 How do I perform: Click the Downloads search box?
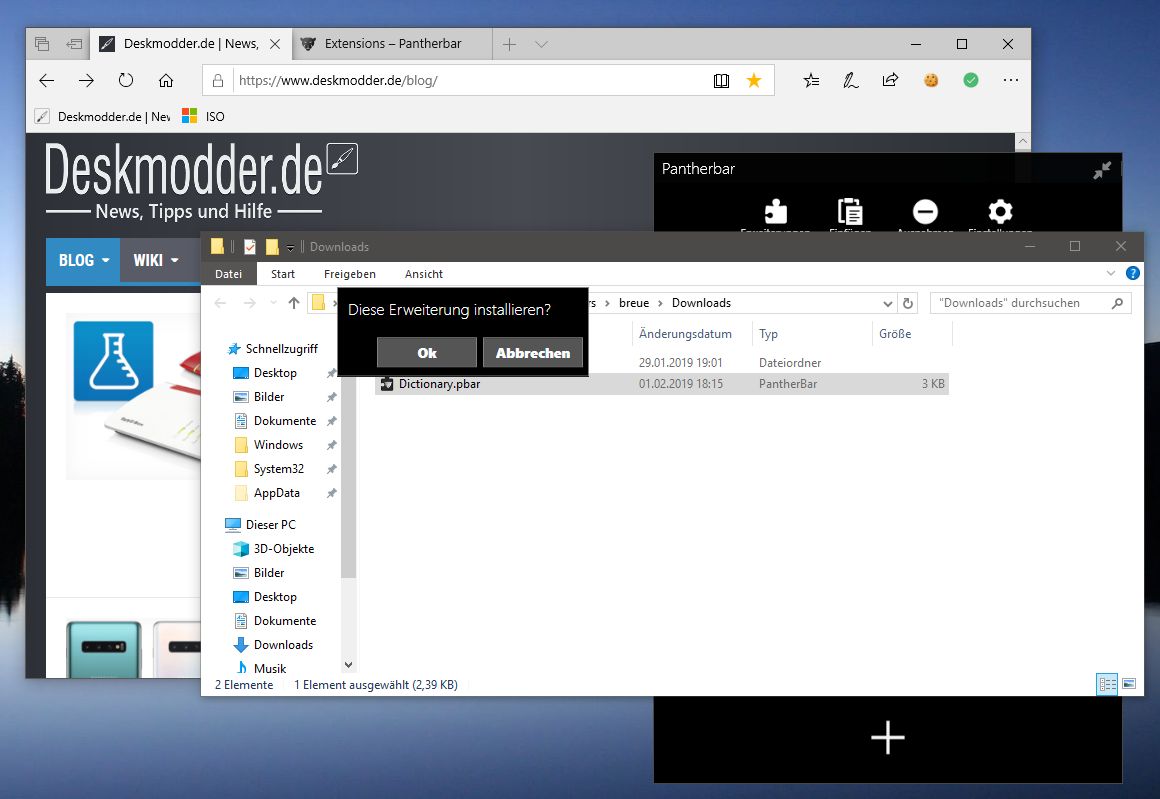(1031, 303)
